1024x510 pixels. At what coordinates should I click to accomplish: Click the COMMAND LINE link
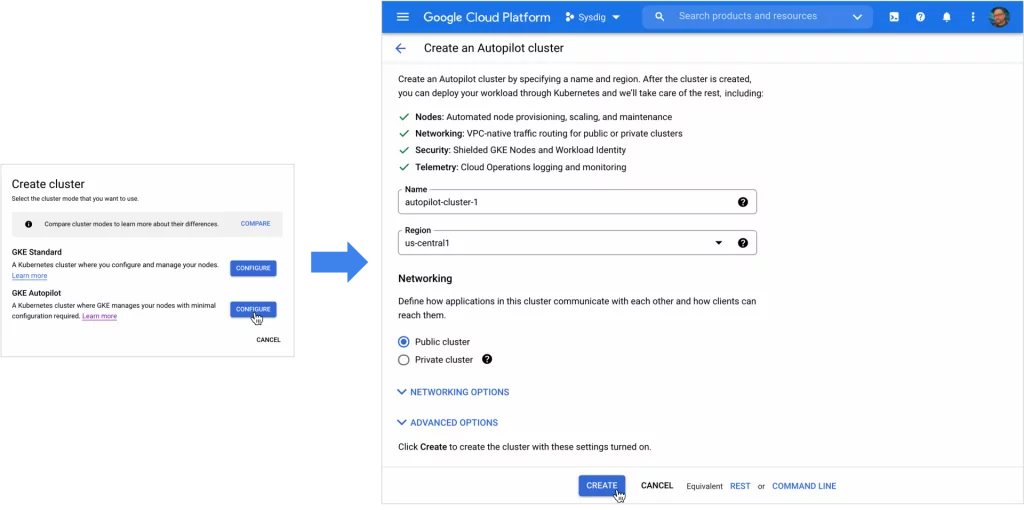click(804, 486)
